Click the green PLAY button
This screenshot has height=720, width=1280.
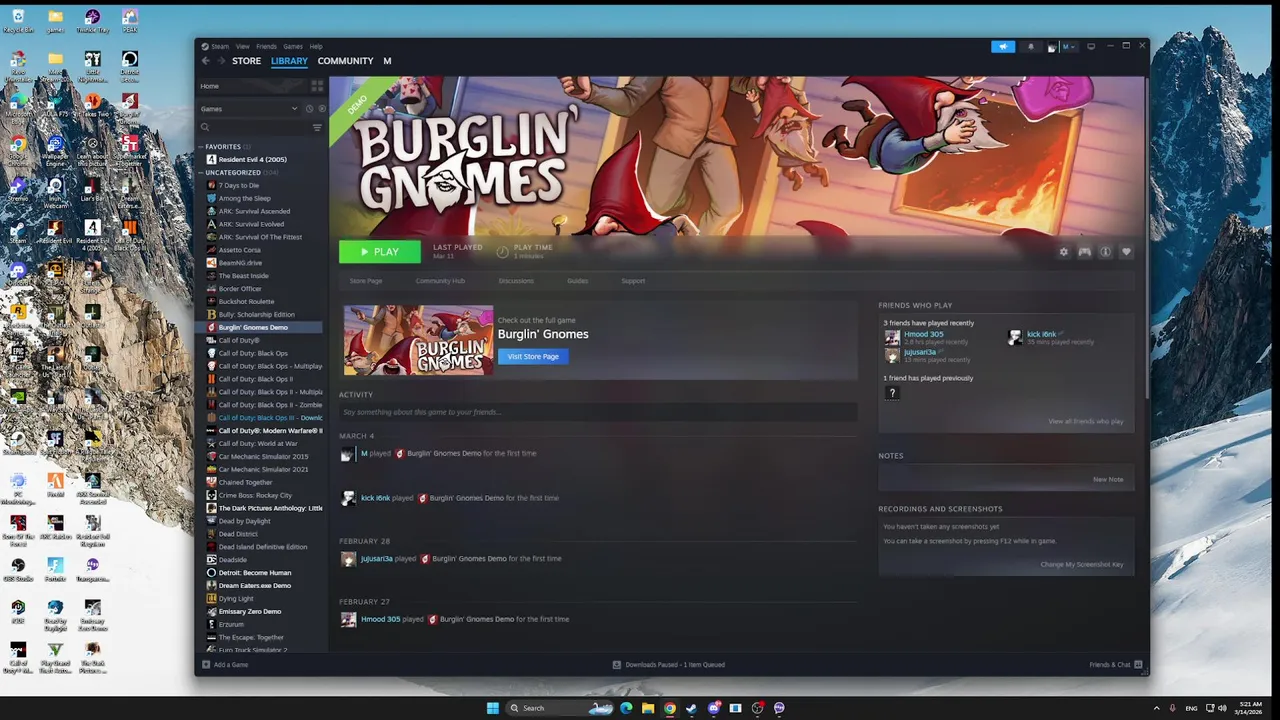tap(380, 252)
